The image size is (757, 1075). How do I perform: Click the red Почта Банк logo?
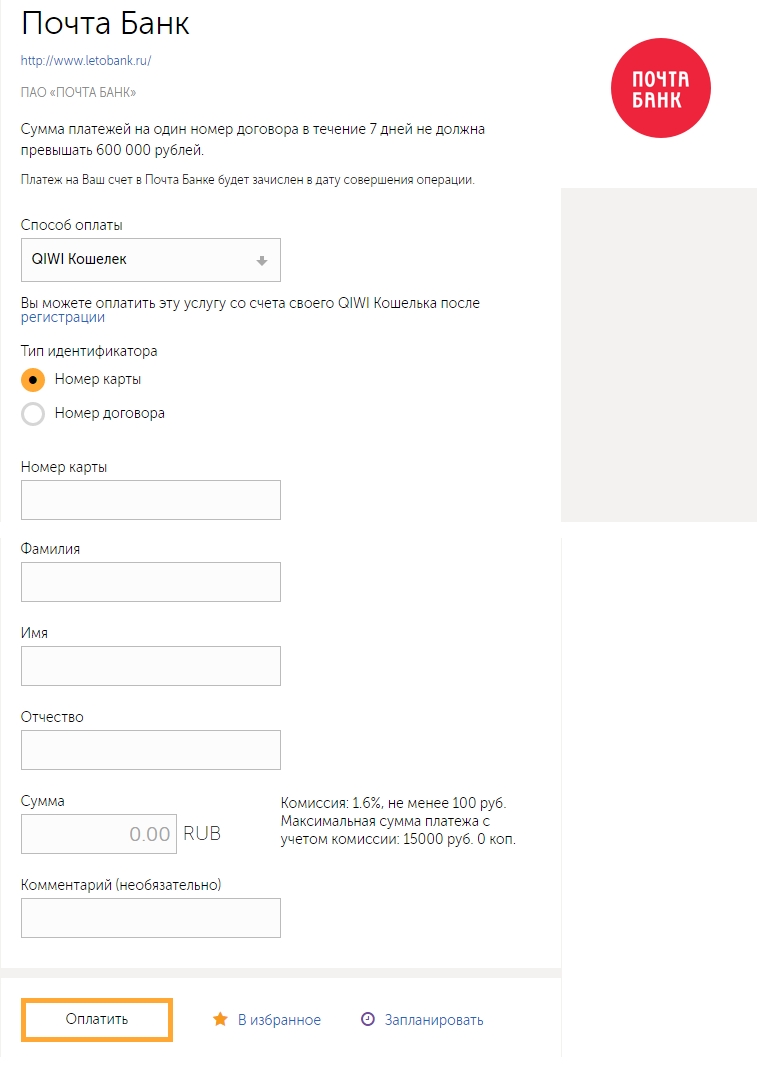pos(660,88)
